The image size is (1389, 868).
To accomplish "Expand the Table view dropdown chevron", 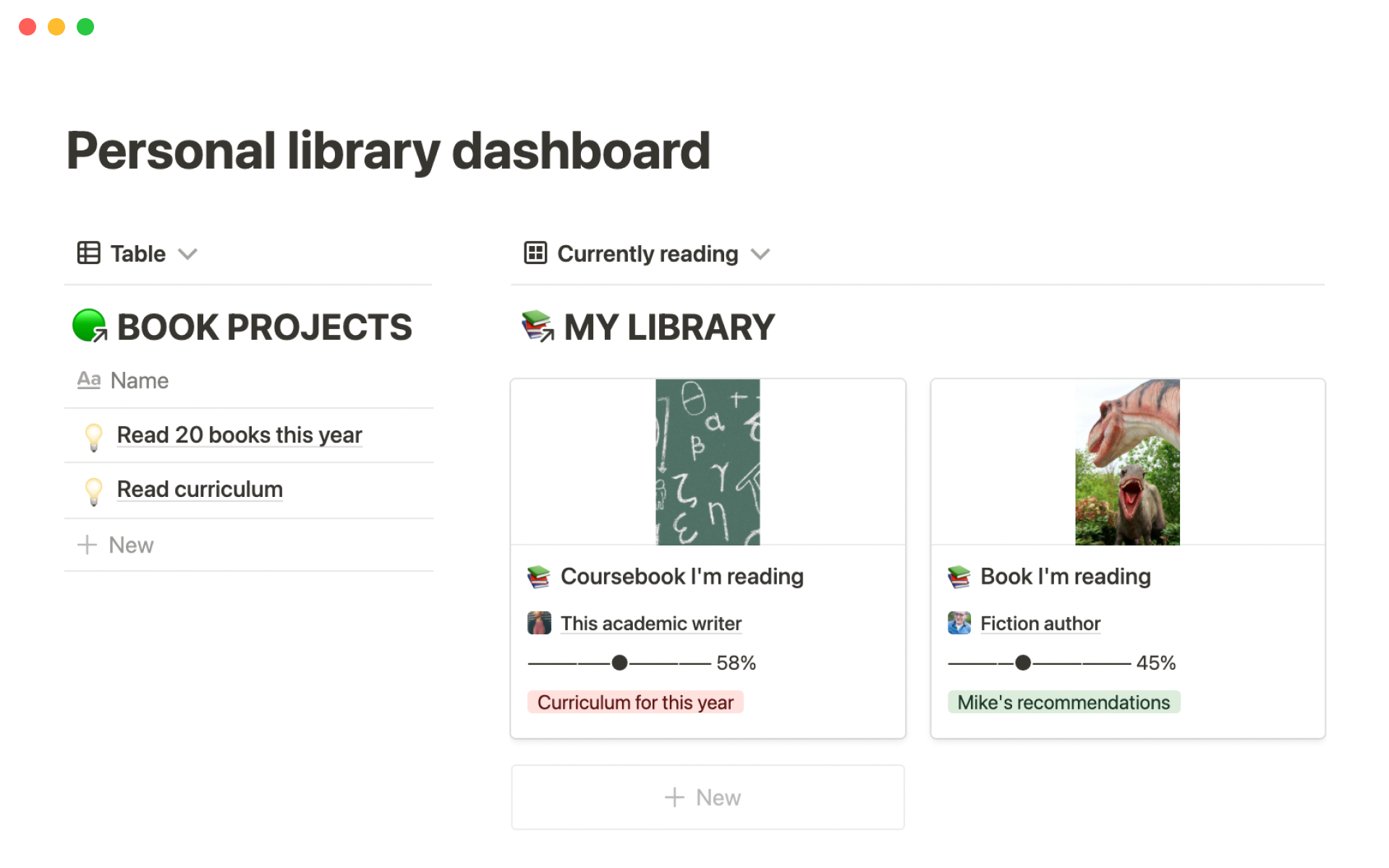I will click(x=188, y=254).
